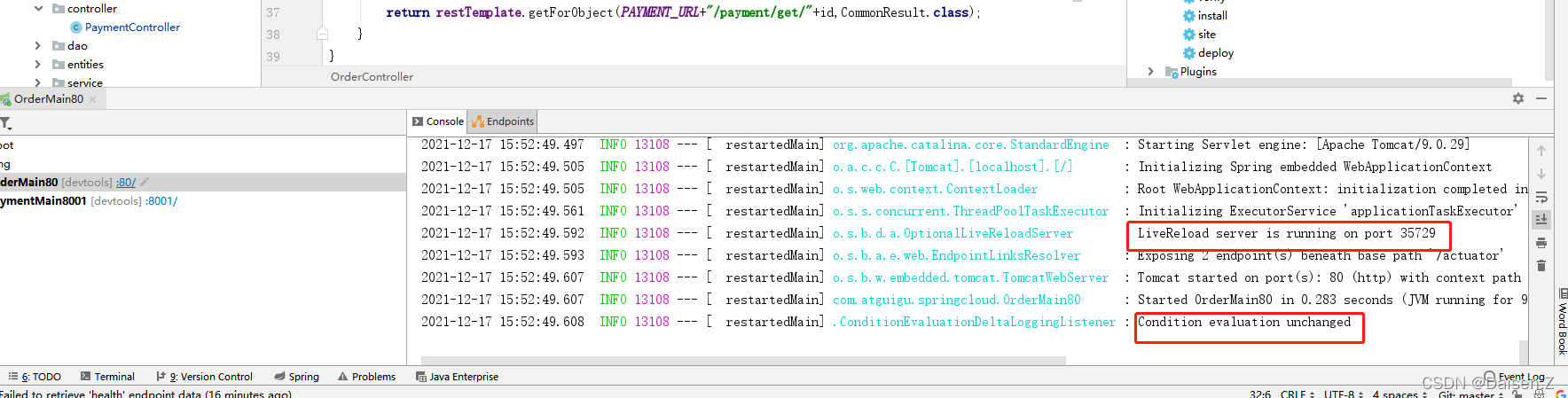Open the :80/ link for OrderMain80

click(126, 182)
